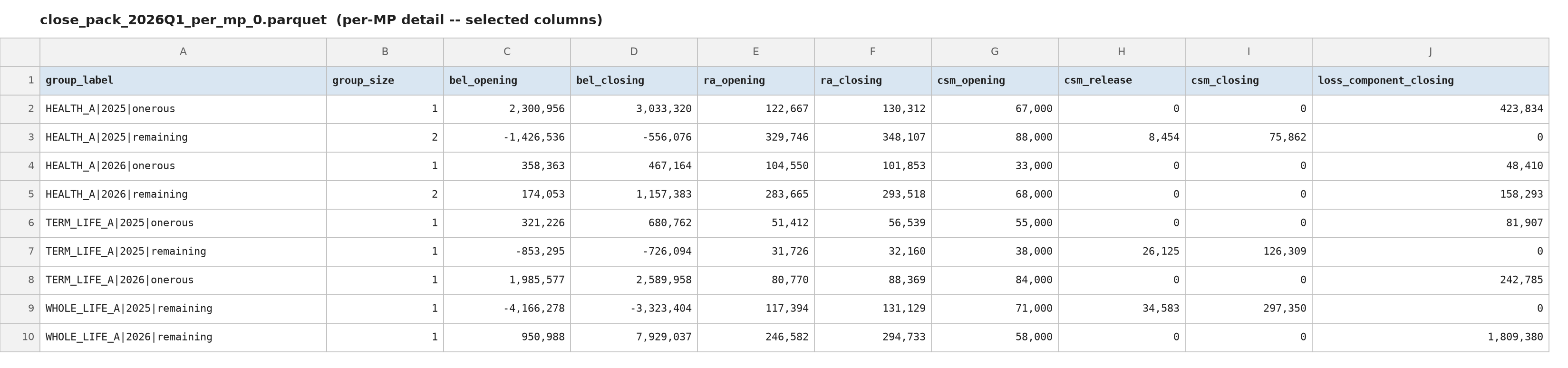This screenshot has height=368, width=1568.
Task: Click ra_opening value 122,667
Action: 756,109
